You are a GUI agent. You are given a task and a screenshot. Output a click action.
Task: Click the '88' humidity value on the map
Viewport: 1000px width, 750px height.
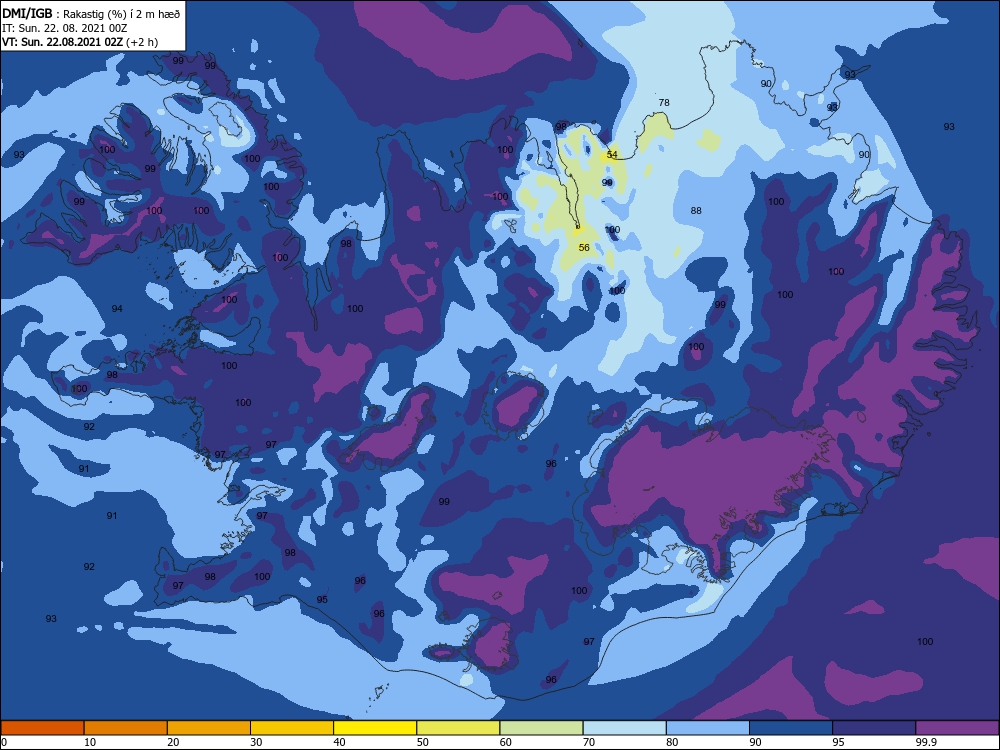coord(696,210)
